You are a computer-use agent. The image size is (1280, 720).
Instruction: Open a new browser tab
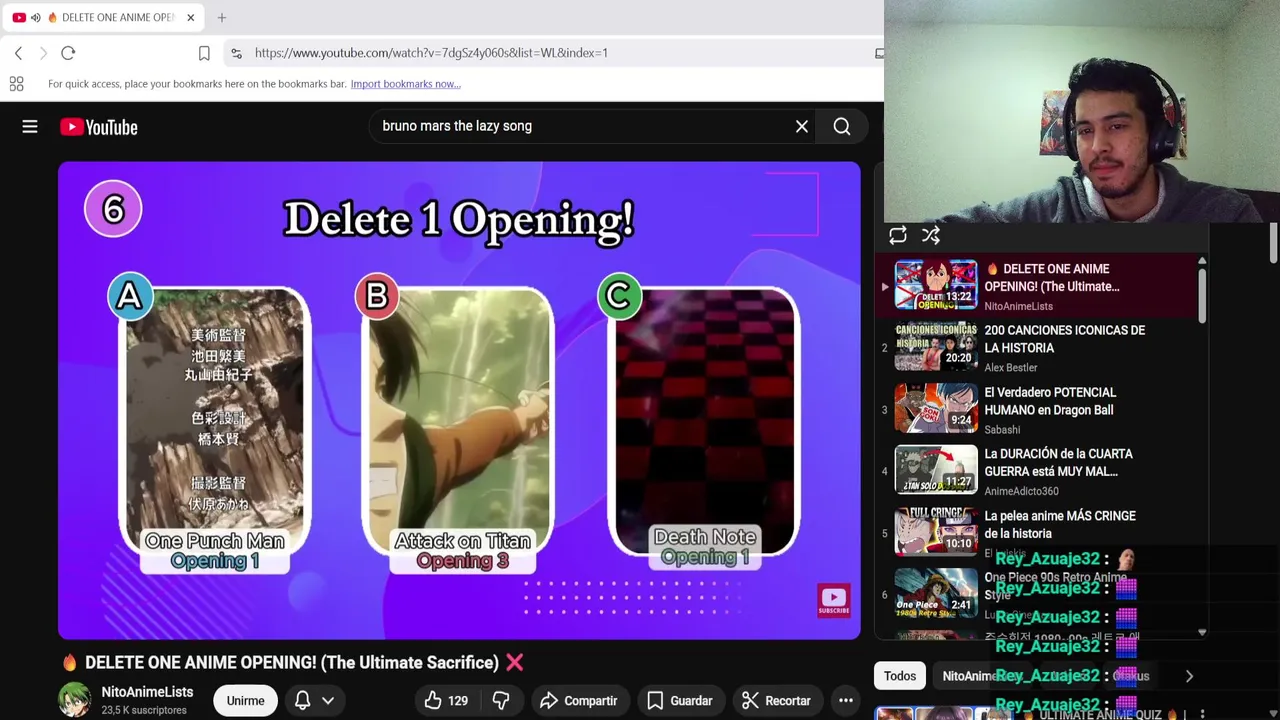(222, 17)
